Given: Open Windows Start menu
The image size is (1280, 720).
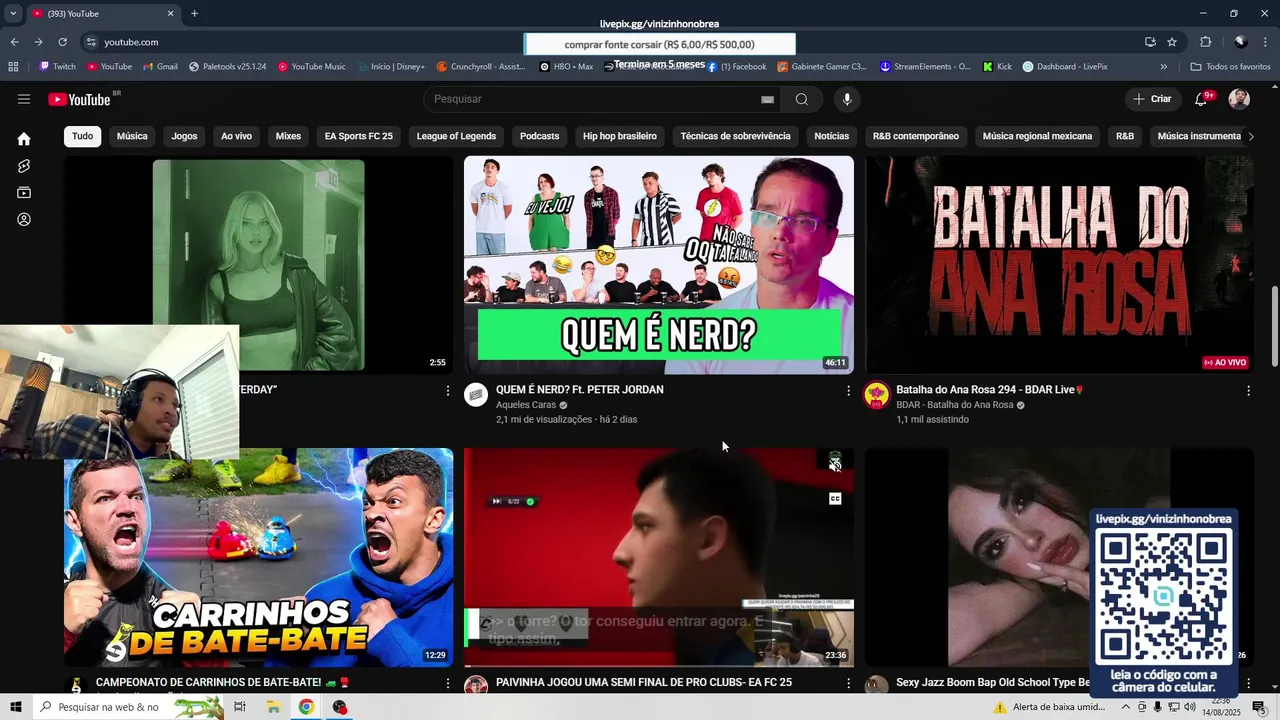Looking at the screenshot, I should tap(16, 707).
